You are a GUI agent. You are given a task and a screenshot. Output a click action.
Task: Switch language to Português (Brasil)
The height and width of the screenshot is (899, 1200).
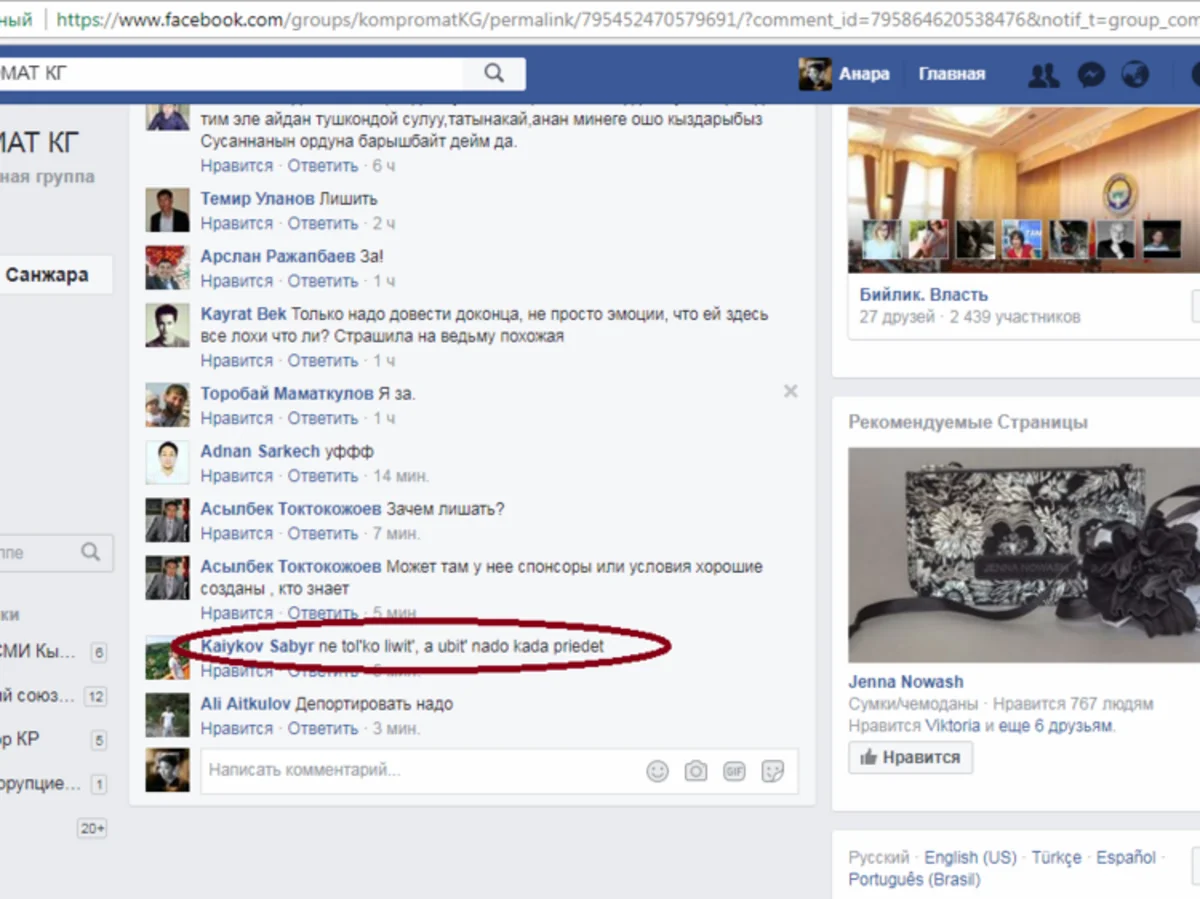914,880
